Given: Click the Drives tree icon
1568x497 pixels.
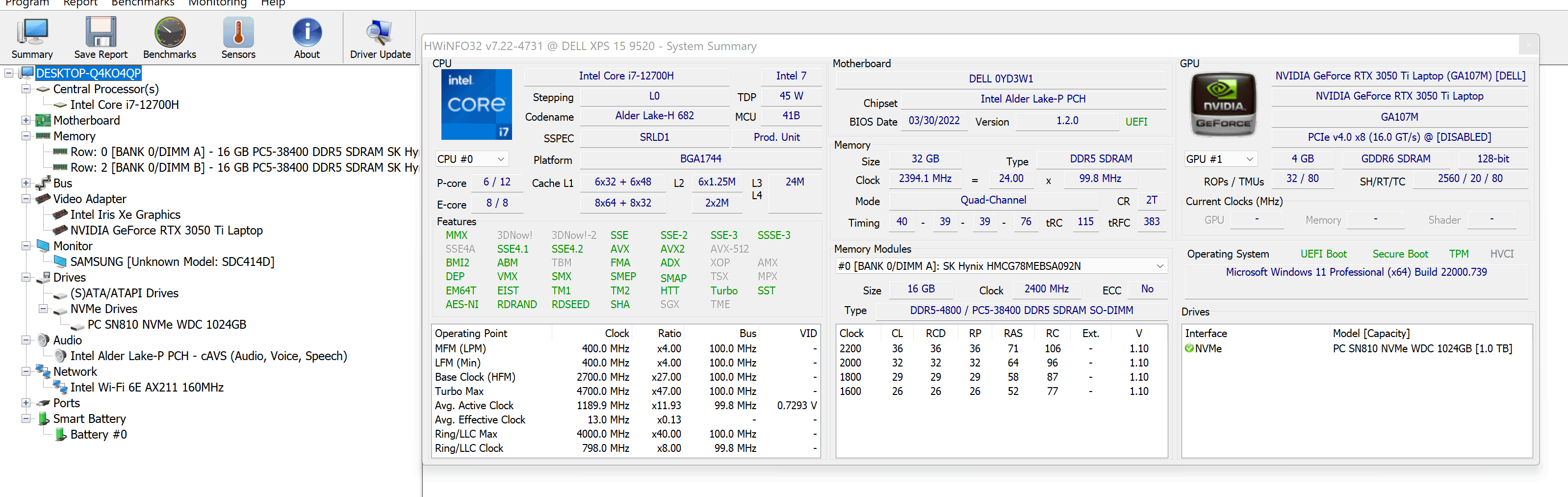Looking at the screenshot, I should (43, 277).
